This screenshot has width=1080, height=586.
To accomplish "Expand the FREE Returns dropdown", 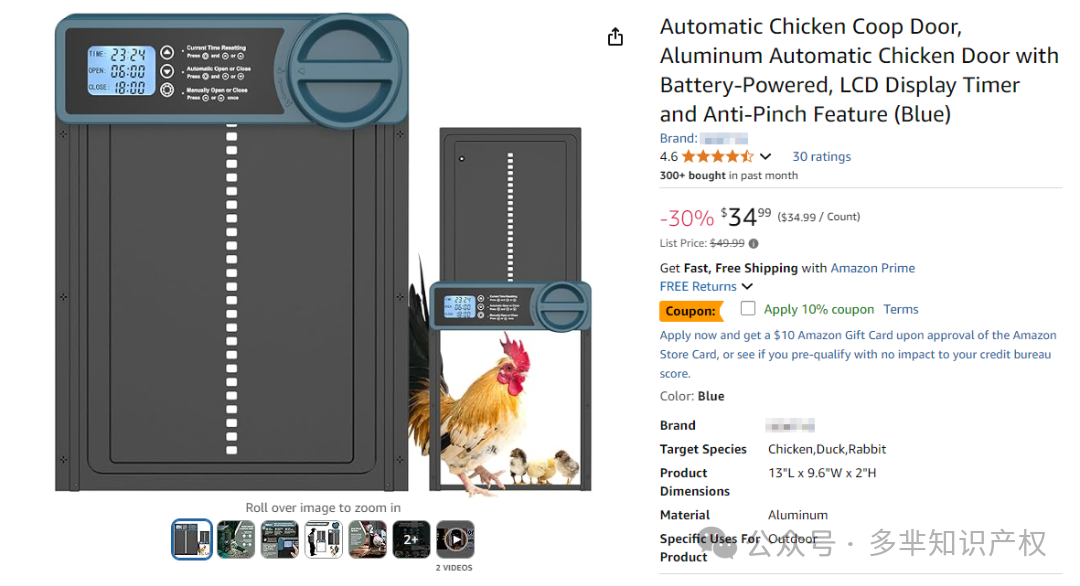I will pos(747,287).
